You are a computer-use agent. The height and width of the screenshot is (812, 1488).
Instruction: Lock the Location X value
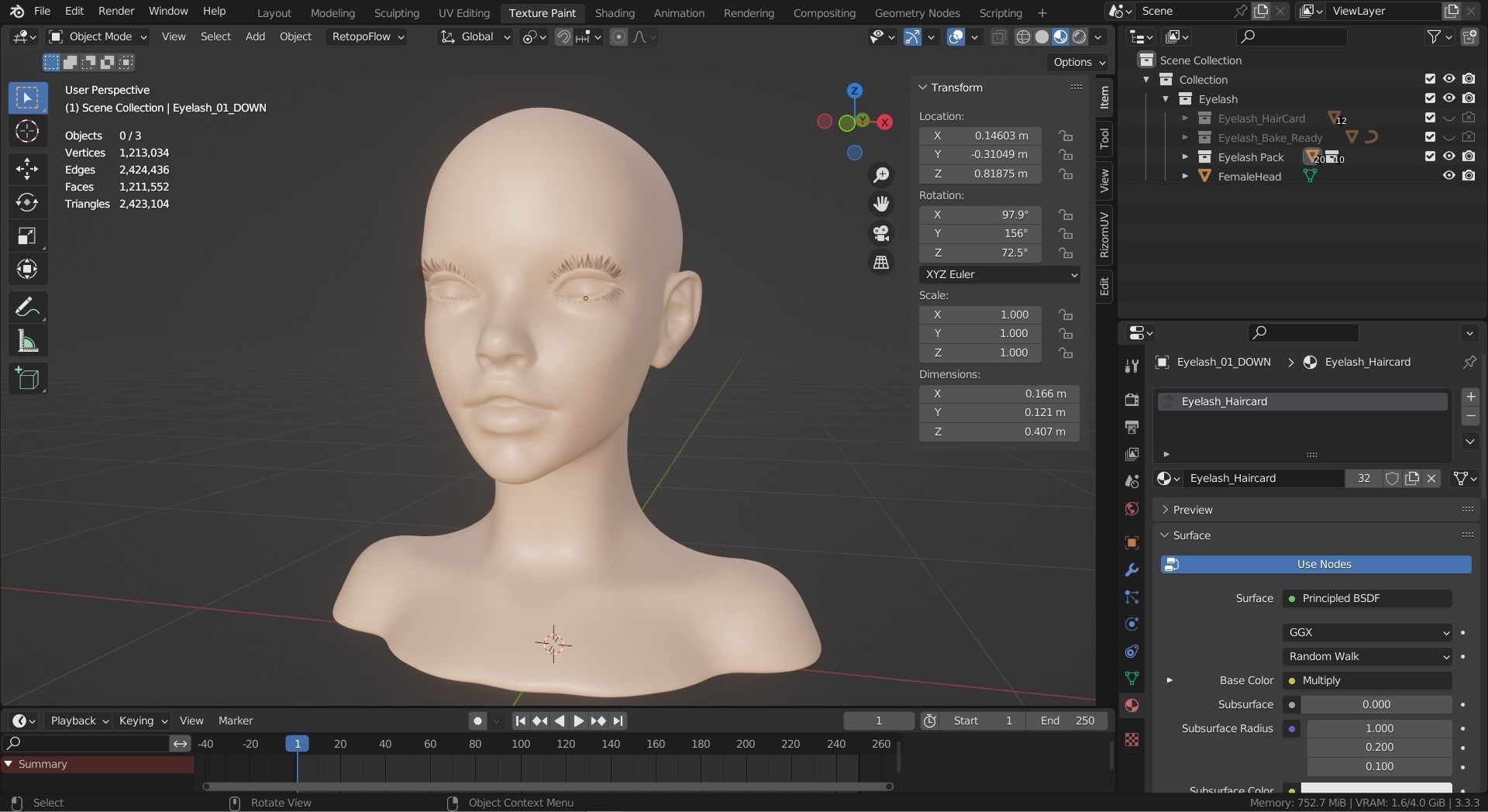pyautogui.click(x=1066, y=136)
